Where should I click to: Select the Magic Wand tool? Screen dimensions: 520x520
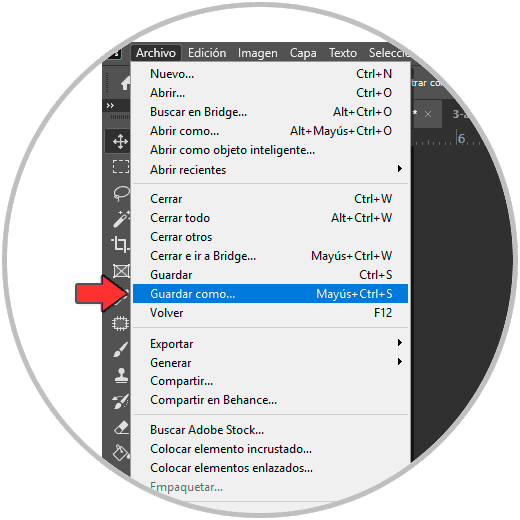tap(121, 219)
